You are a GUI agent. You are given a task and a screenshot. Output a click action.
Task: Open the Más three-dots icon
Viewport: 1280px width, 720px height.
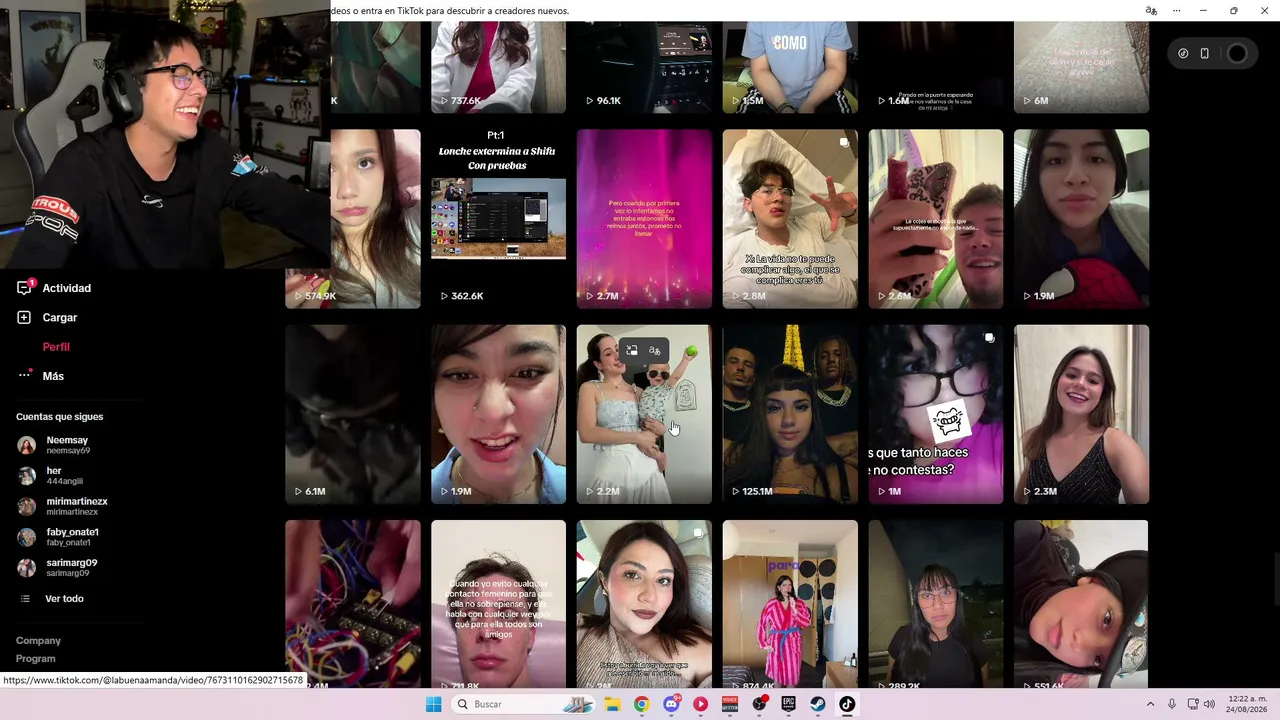(x=24, y=376)
